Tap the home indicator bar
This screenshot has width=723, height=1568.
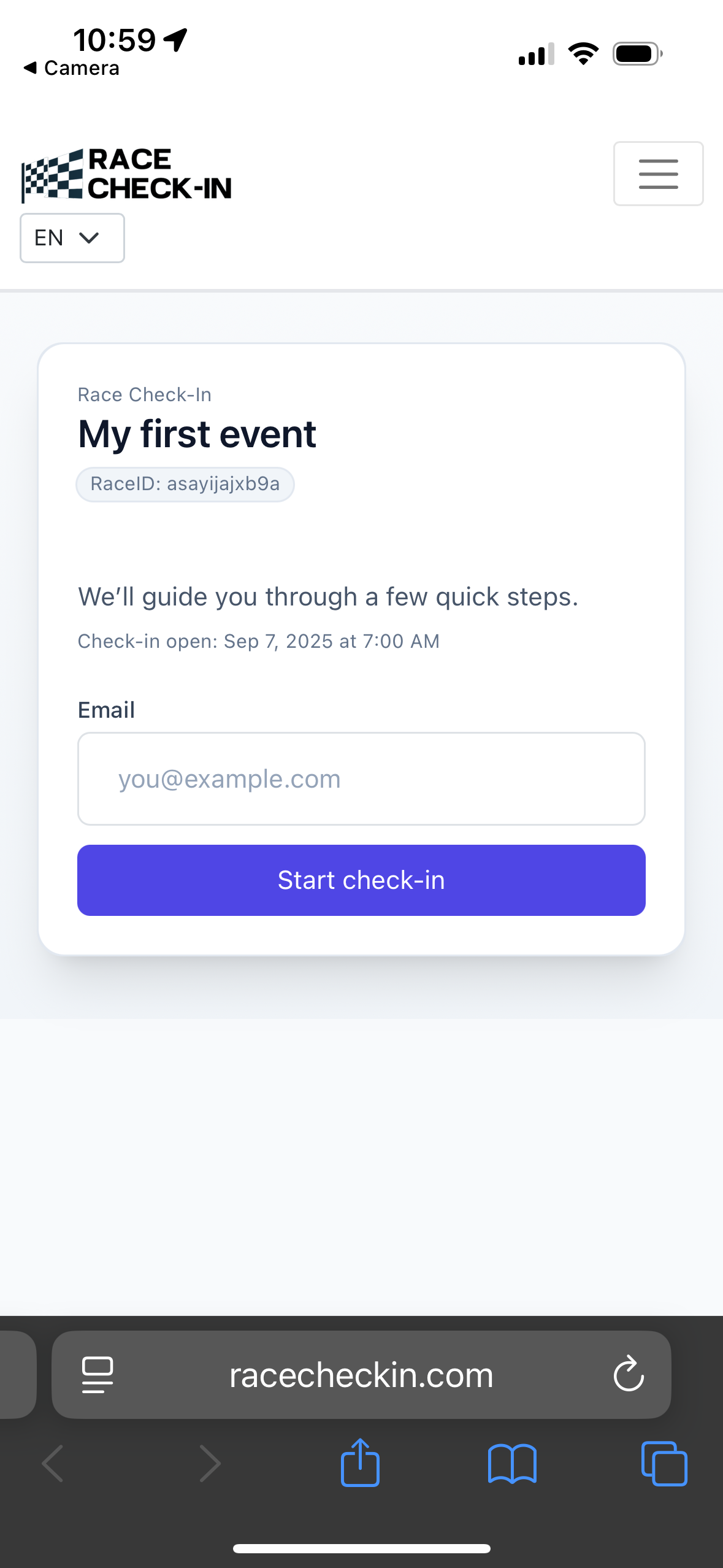pyautogui.click(x=361, y=1549)
